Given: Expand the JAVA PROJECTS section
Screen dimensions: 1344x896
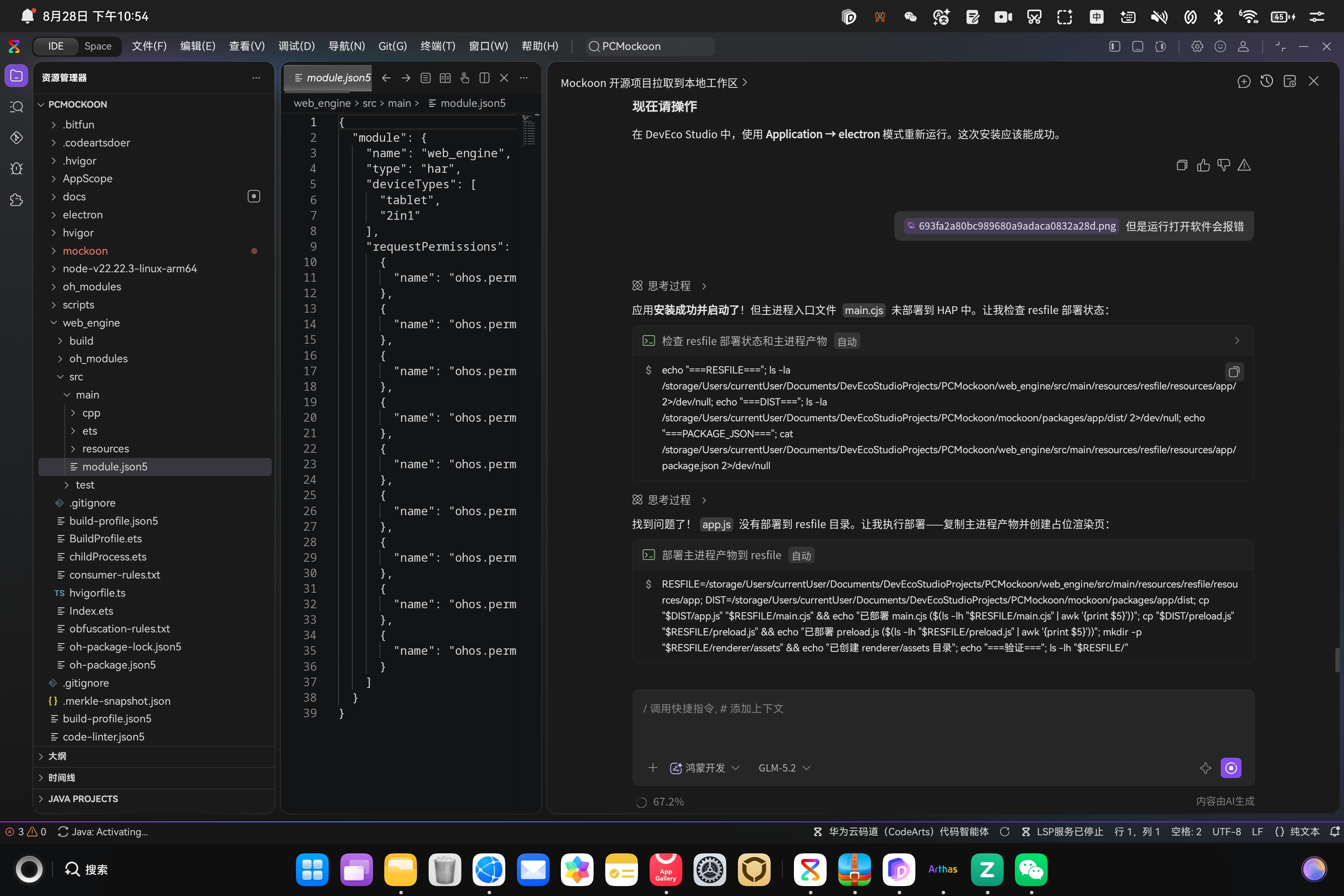Looking at the screenshot, I should (154, 799).
